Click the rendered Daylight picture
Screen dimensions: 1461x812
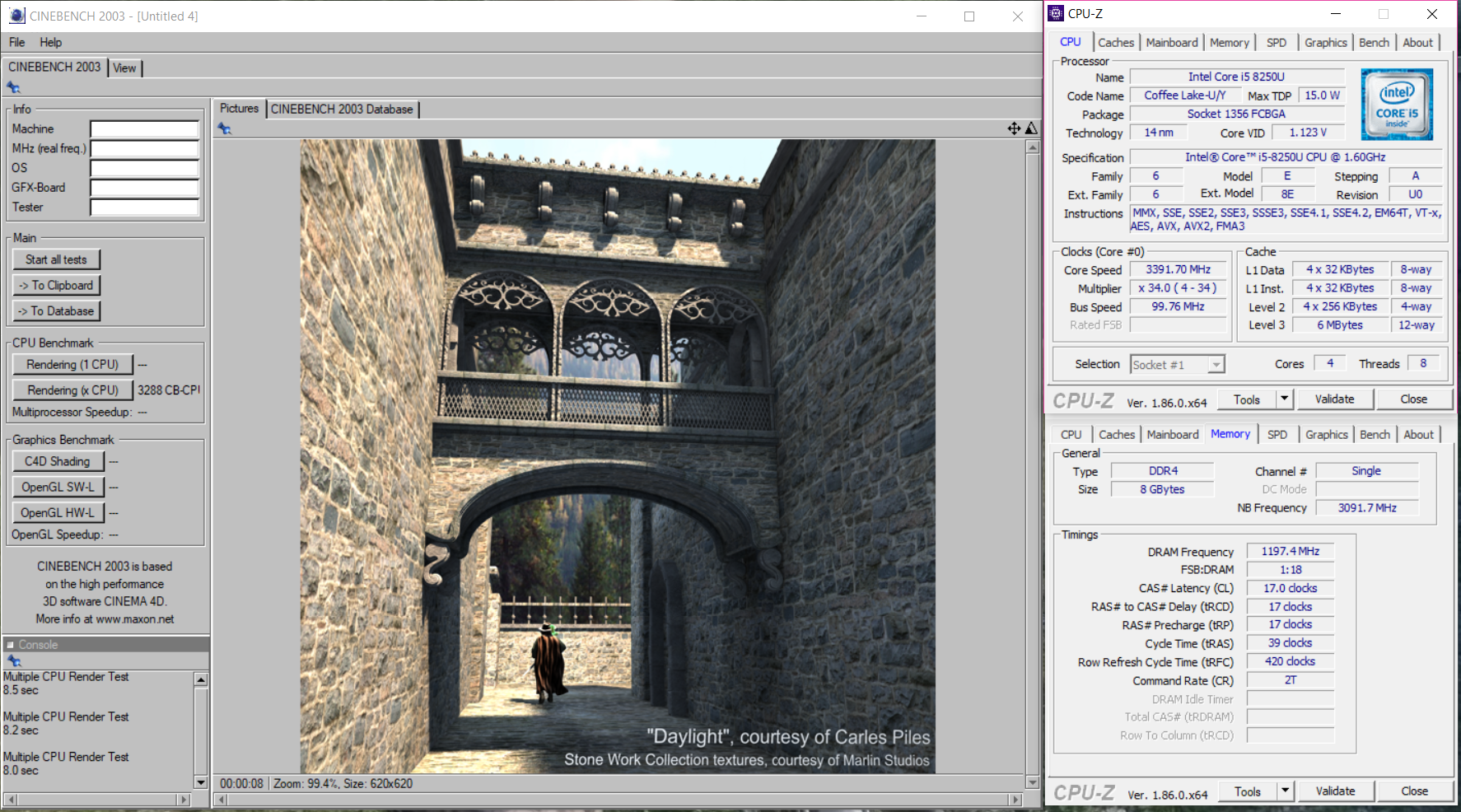pyautogui.click(x=618, y=456)
